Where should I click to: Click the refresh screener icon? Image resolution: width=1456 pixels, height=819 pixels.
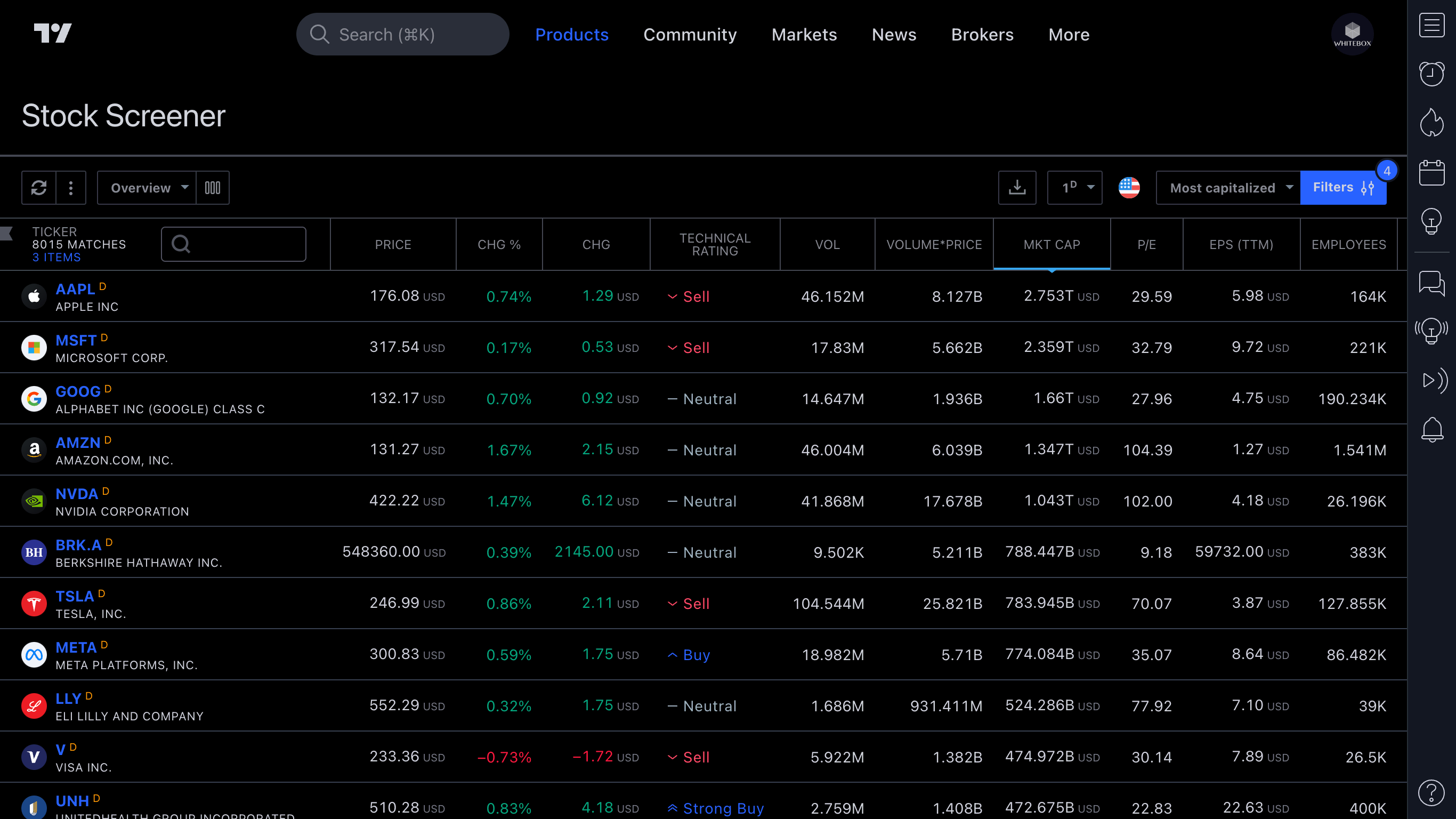tap(38, 188)
